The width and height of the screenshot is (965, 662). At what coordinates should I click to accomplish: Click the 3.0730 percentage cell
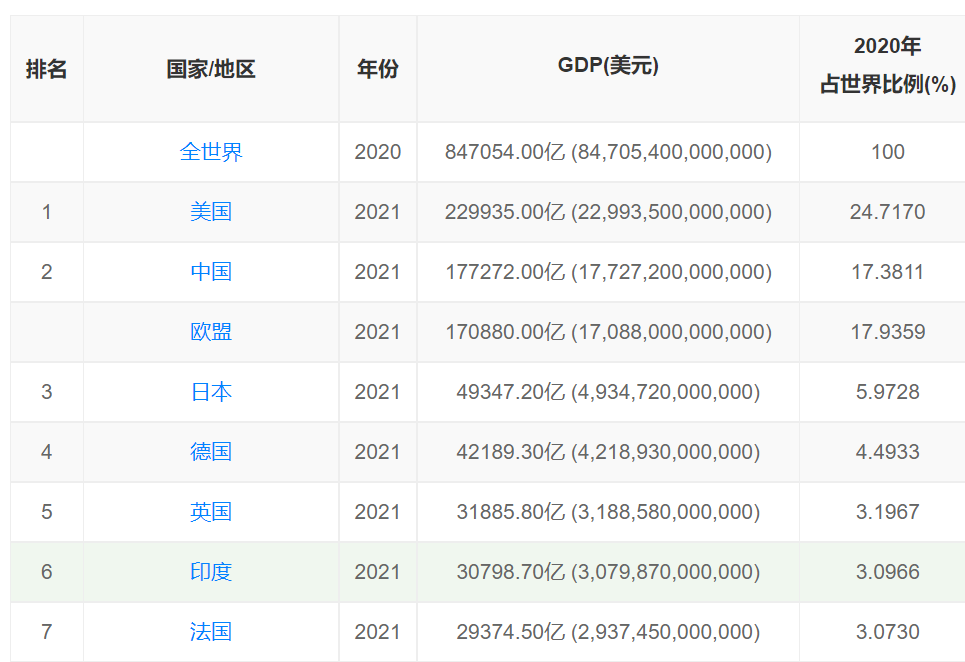pos(887,632)
